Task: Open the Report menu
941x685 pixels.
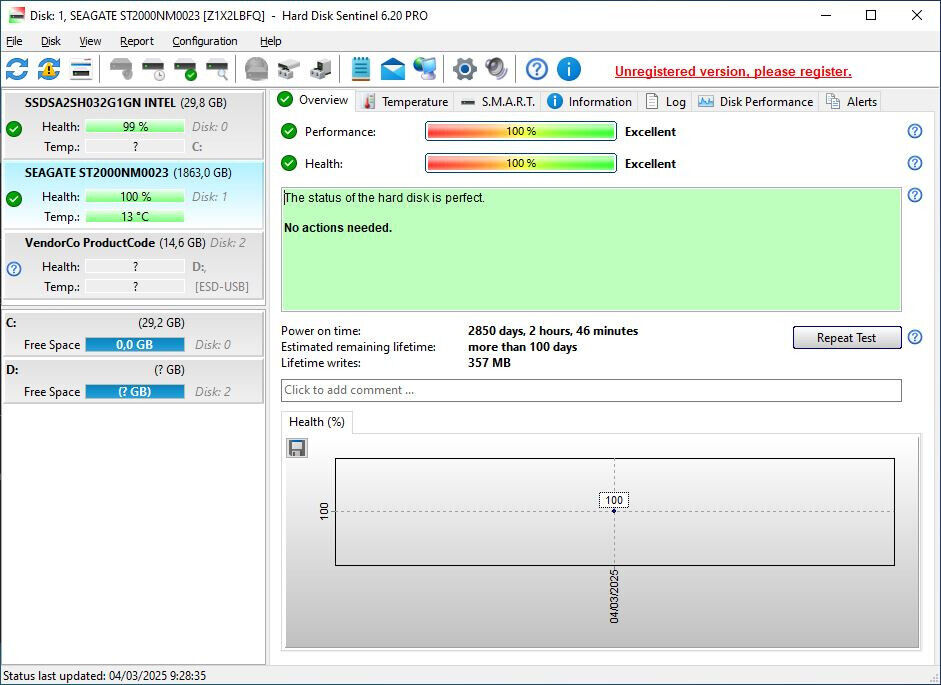Action: (137, 41)
